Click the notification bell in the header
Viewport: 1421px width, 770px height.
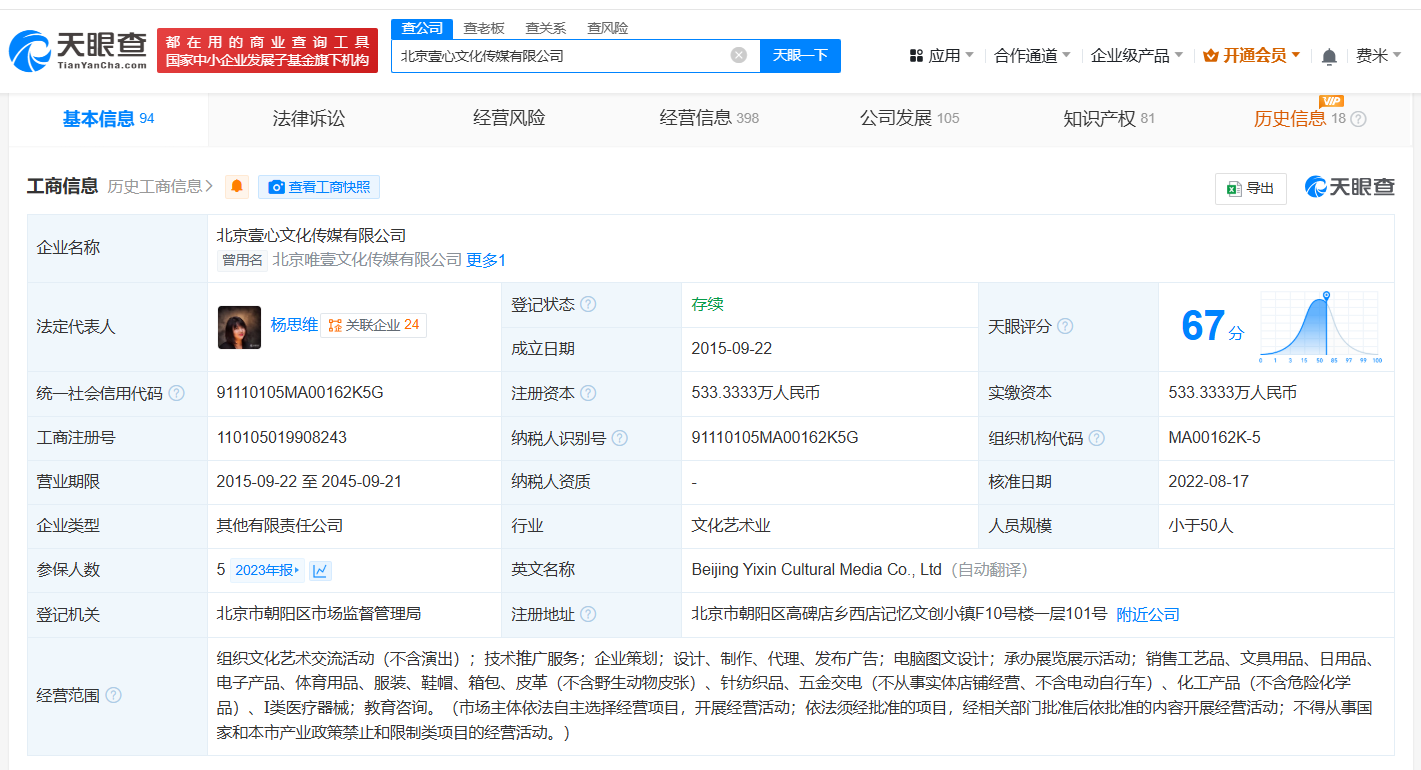[1329, 57]
